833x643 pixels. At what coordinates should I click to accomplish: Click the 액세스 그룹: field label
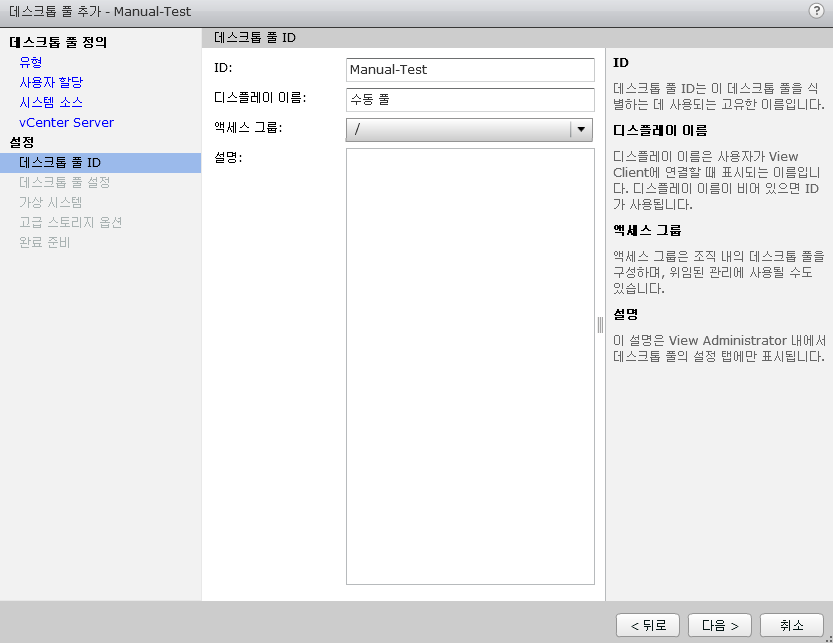248,128
